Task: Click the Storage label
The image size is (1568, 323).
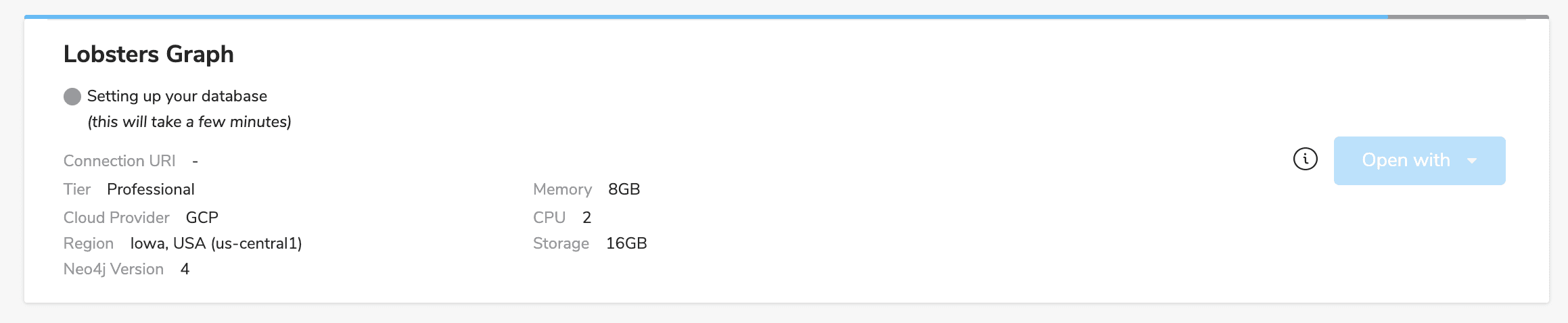Action: pyautogui.click(x=561, y=243)
